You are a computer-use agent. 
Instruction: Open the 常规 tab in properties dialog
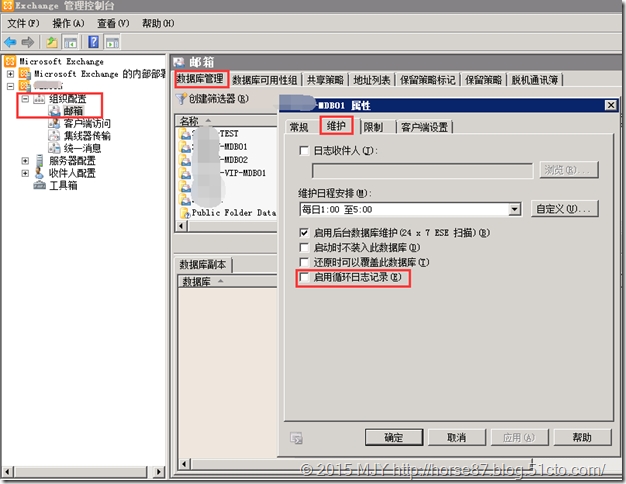pyautogui.click(x=299, y=127)
